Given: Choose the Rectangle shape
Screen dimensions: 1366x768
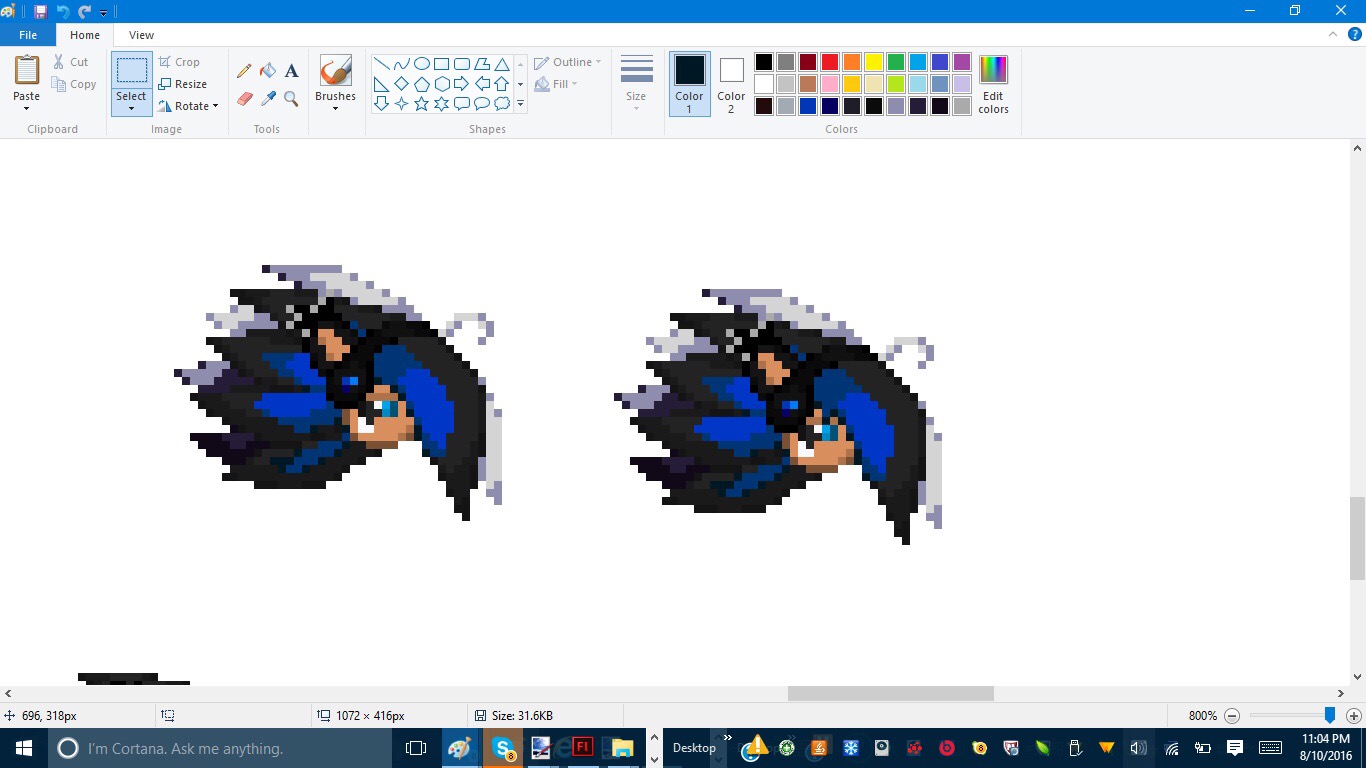Looking at the screenshot, I should point(441,64).
